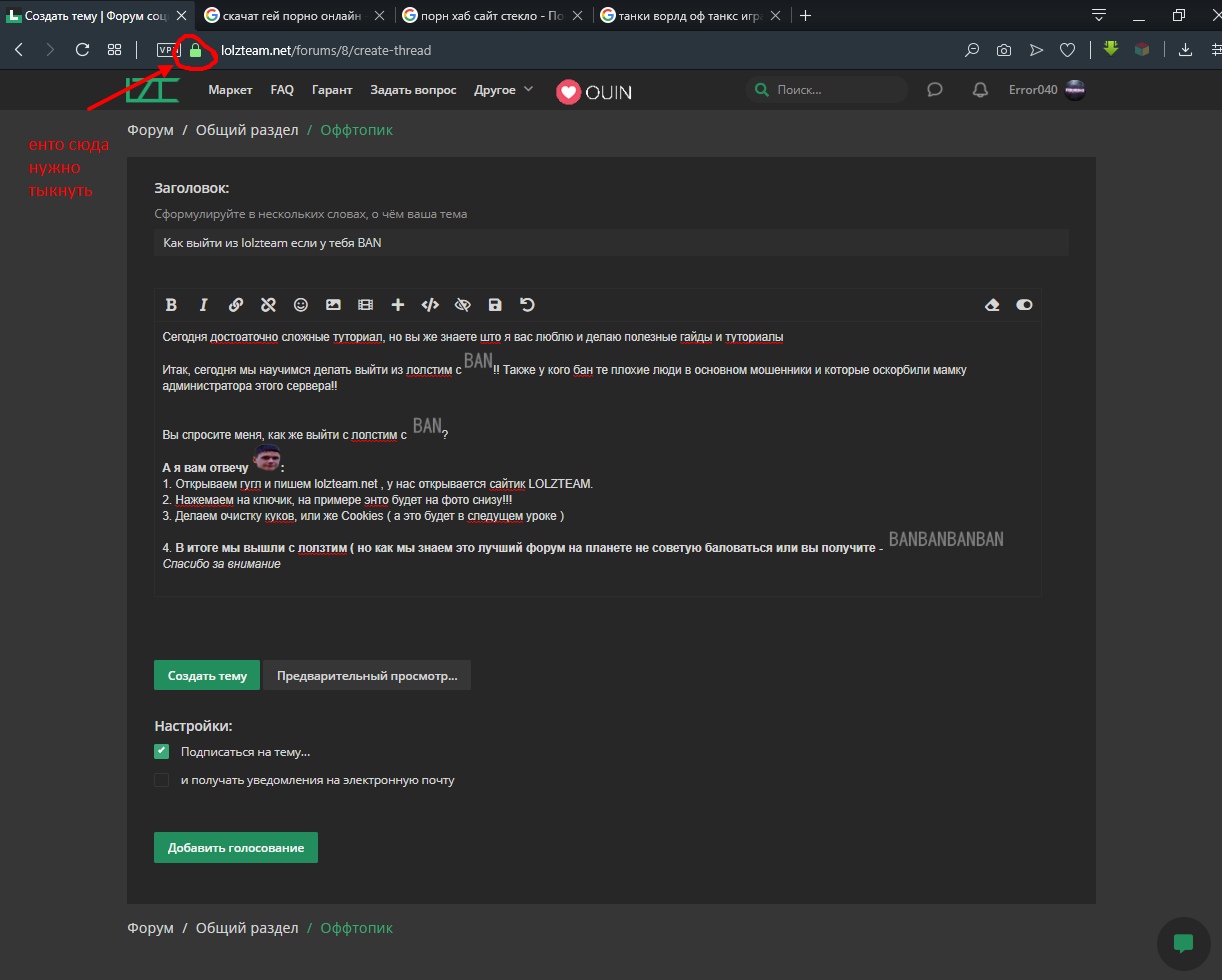The width and height of the screenshot is (1222, 980).
Task: Open 'Задать вопрос' in the site navigation
Action: tap(413, 90)
